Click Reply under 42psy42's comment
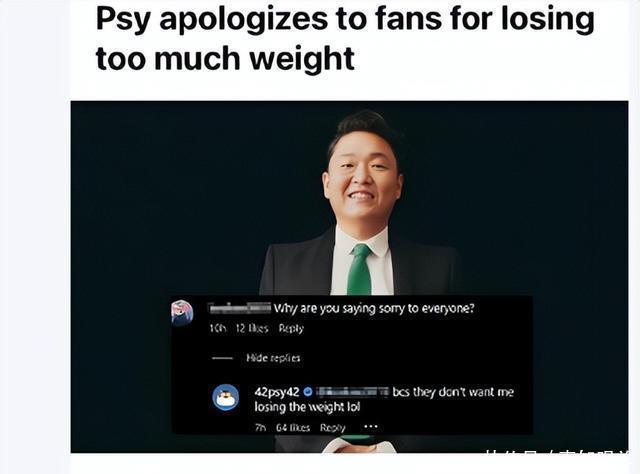Image resolution: width=640 pixels, height=474 pixels. pos(333,427)
